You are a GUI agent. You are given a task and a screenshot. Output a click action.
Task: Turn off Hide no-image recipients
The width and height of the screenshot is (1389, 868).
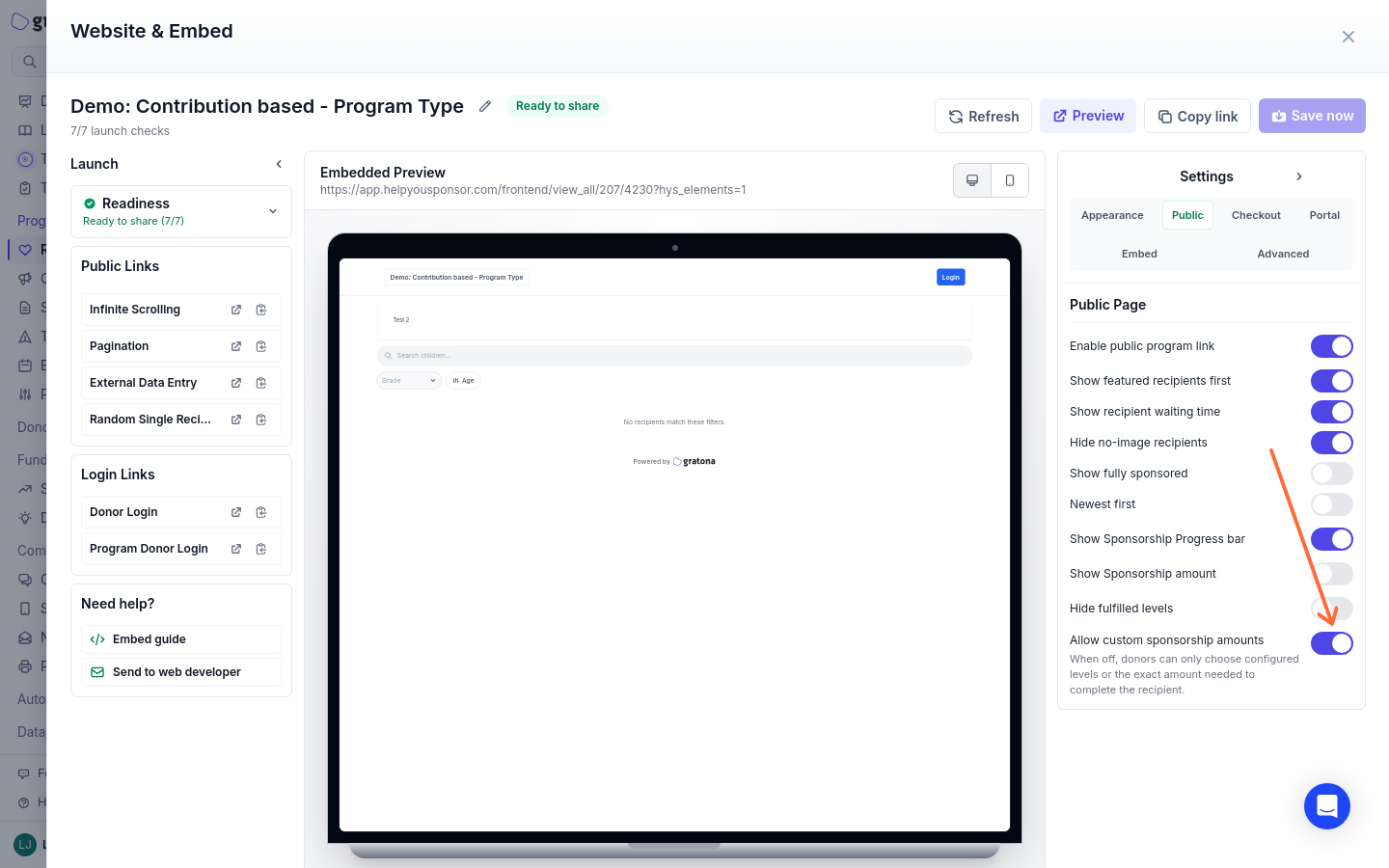pyautogui.click(x=1332, y=443)
